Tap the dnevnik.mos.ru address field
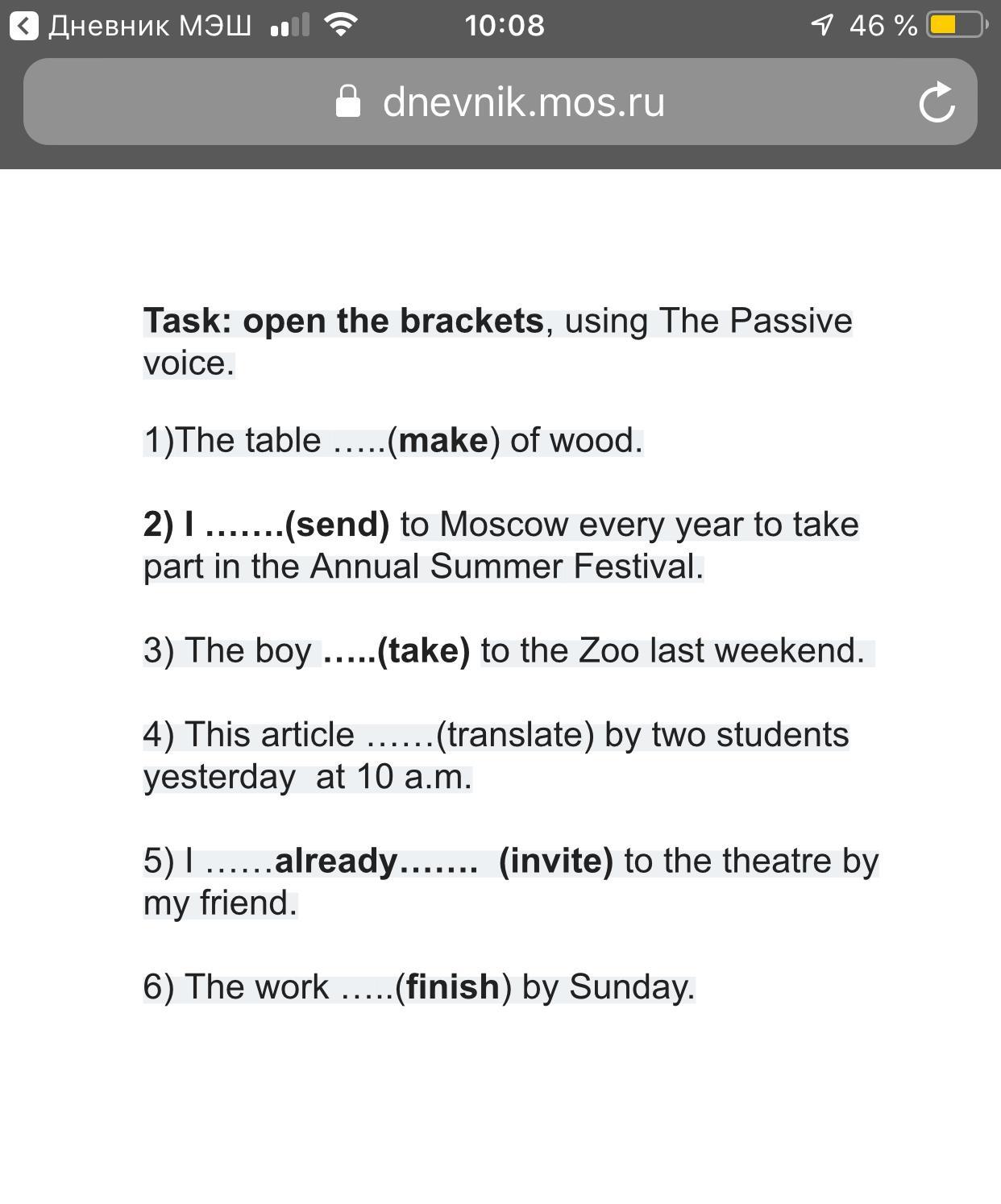Screen dimensions: 1001x1204 (x=523, y=102)
